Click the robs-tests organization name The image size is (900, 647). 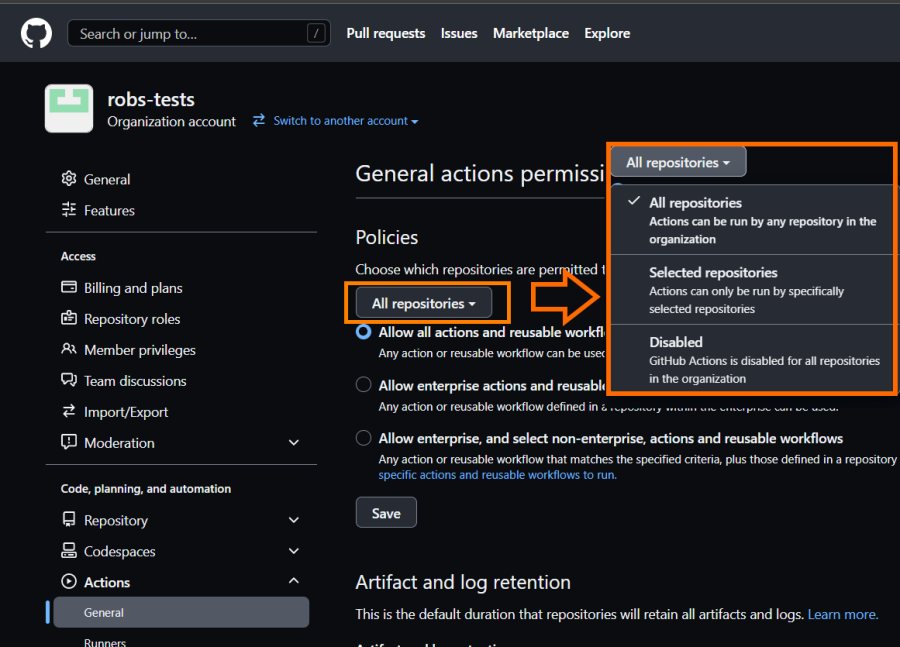tap(151, 99)
